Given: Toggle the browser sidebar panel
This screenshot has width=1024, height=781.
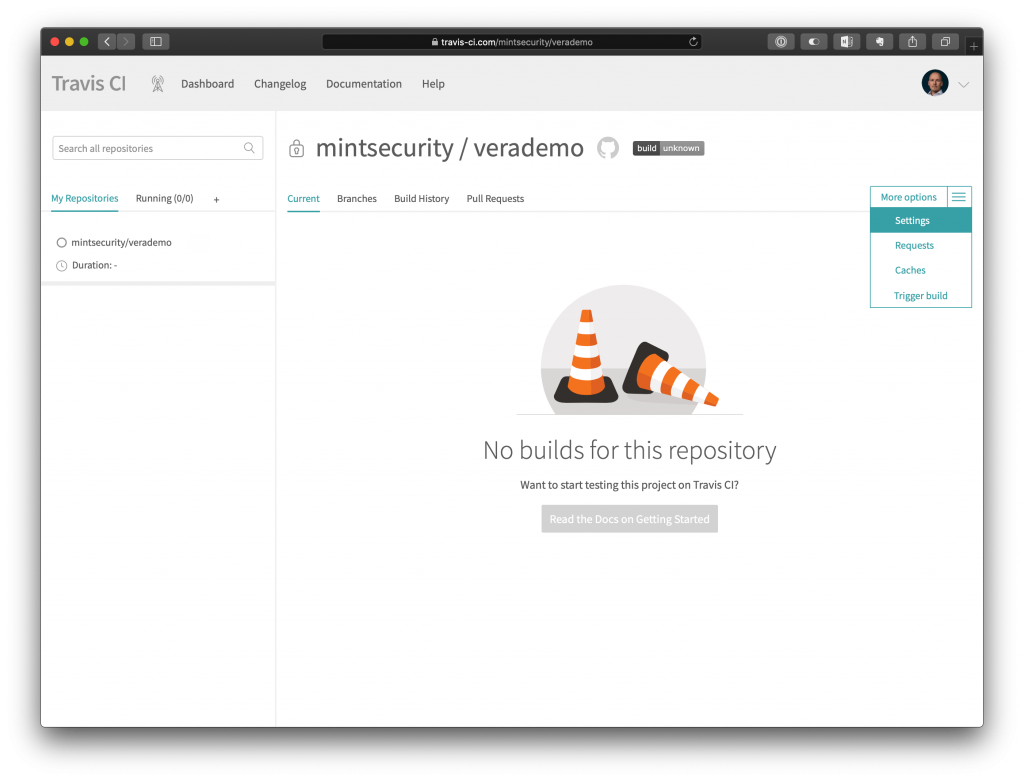Looking at the screenshot, I should pyautogui.click(x=155, y=41).
